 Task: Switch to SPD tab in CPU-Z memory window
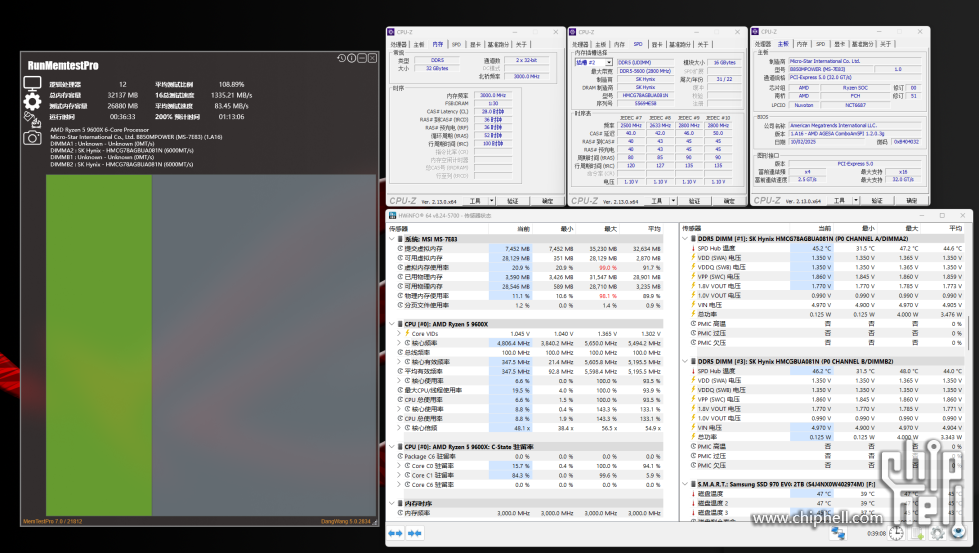pos(456,44)
